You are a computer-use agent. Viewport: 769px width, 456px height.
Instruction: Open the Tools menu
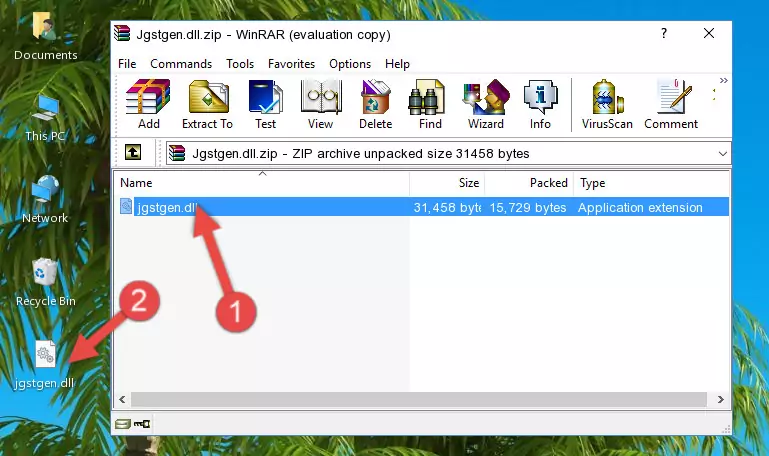pyautogui.click(x=240, y=64)
